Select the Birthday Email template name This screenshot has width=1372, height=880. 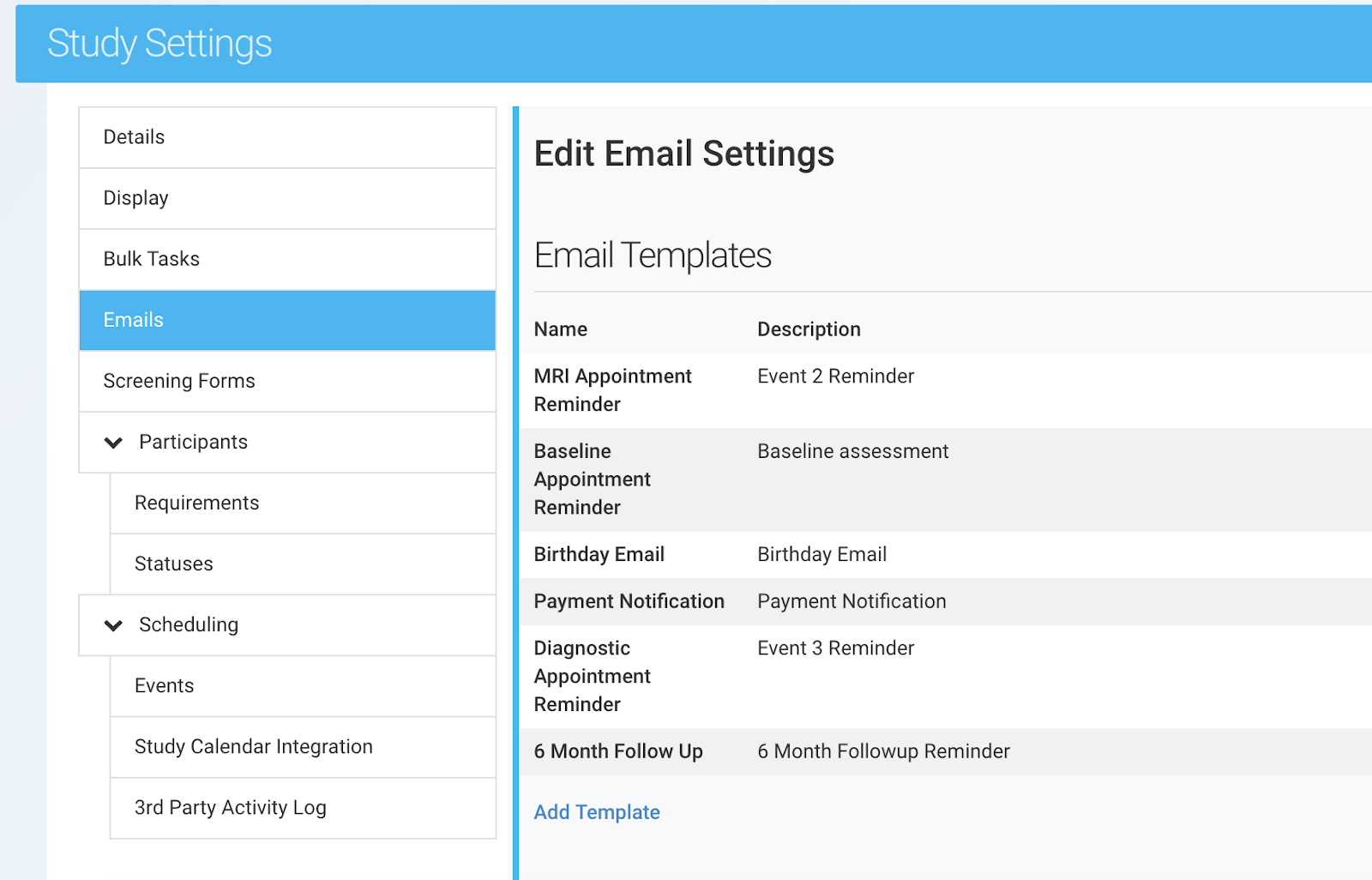tap(599, 554)
